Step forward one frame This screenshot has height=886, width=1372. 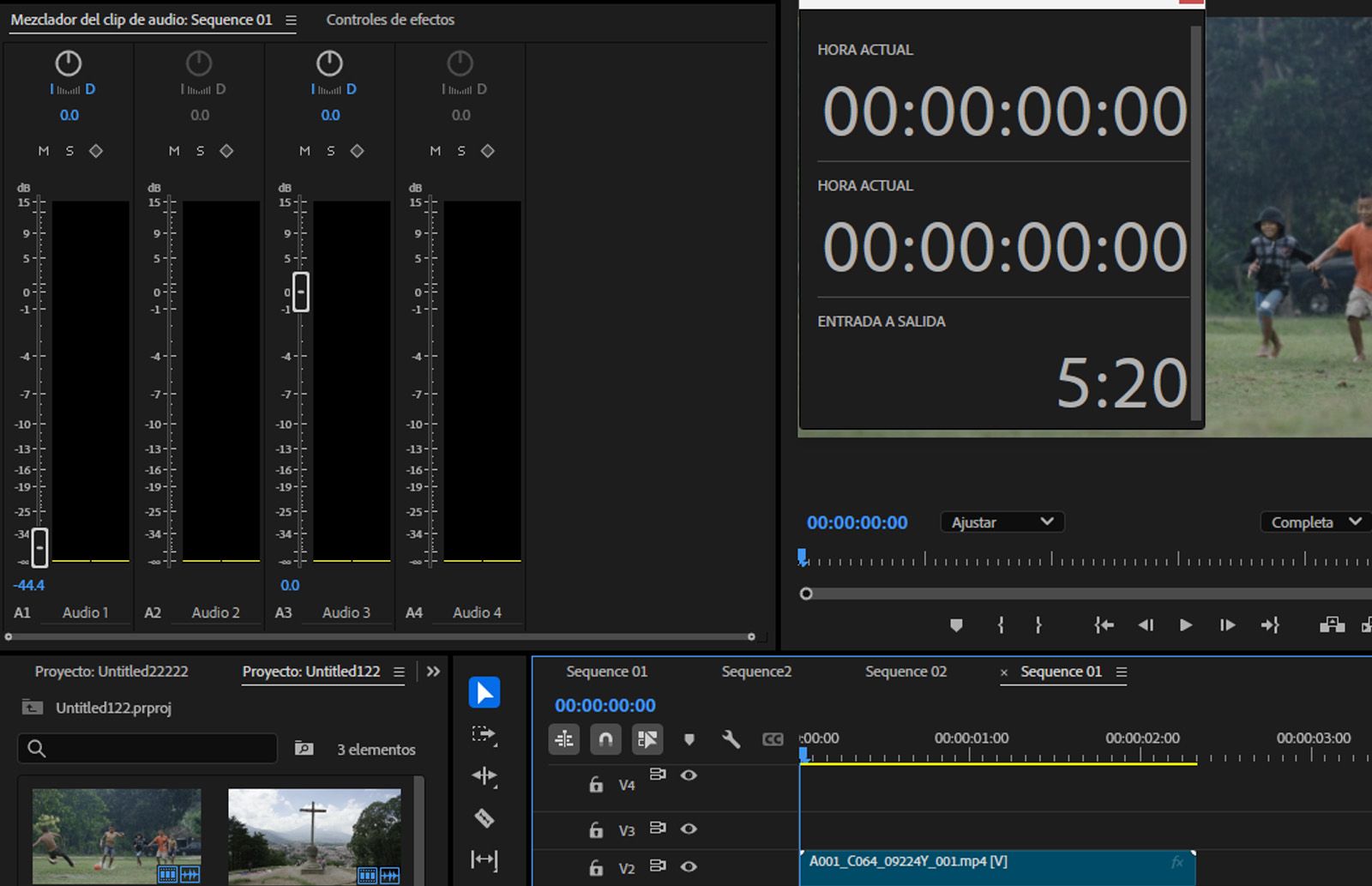click(x=1227, y=625)
